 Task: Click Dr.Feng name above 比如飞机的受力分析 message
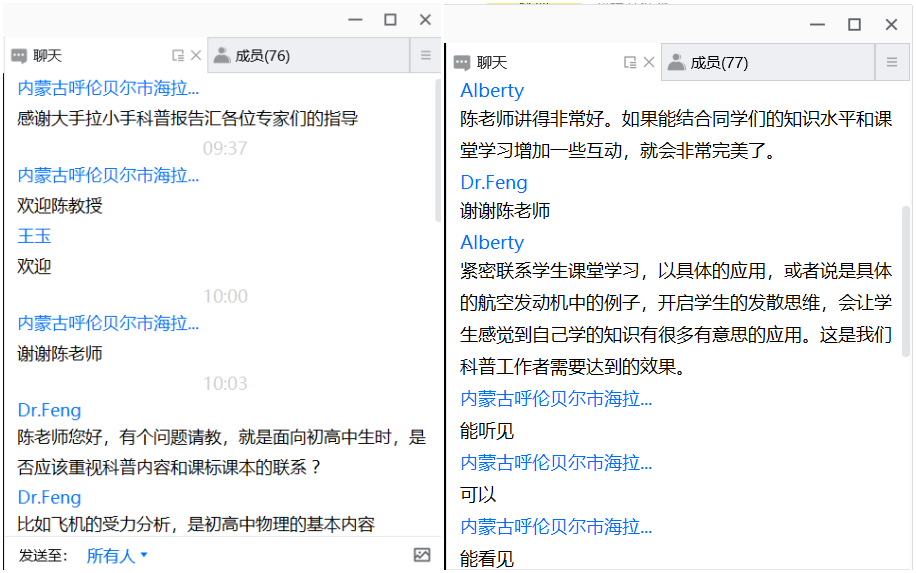point(49,497)
